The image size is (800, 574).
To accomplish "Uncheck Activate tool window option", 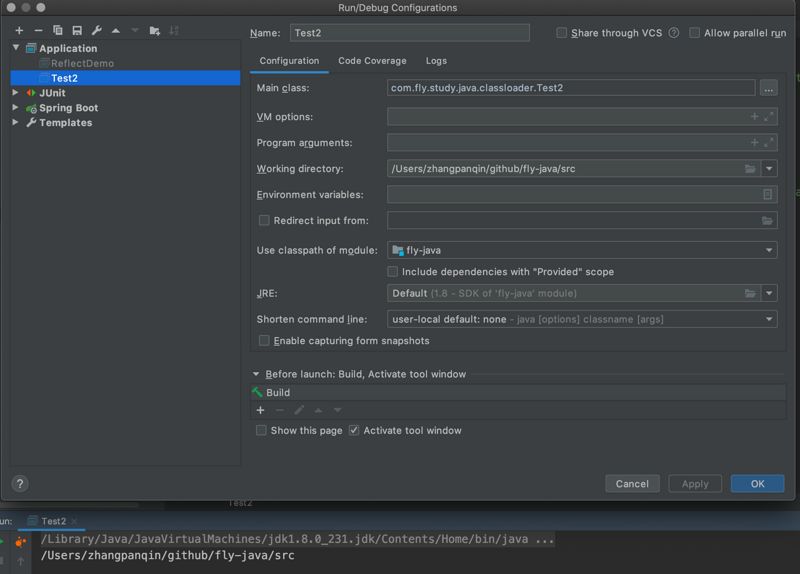I will [x=354, y=431].
